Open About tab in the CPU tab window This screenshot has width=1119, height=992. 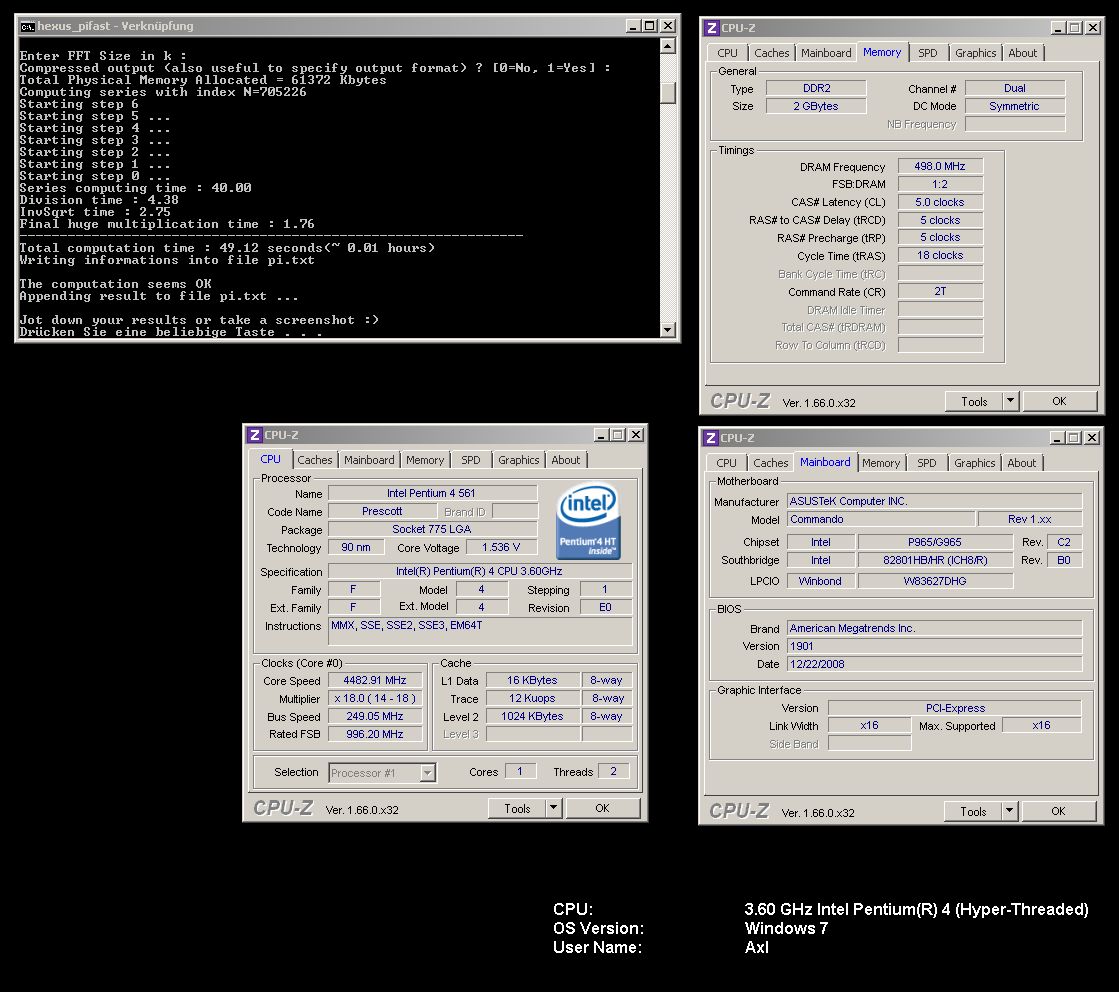(x=566, y=460)
